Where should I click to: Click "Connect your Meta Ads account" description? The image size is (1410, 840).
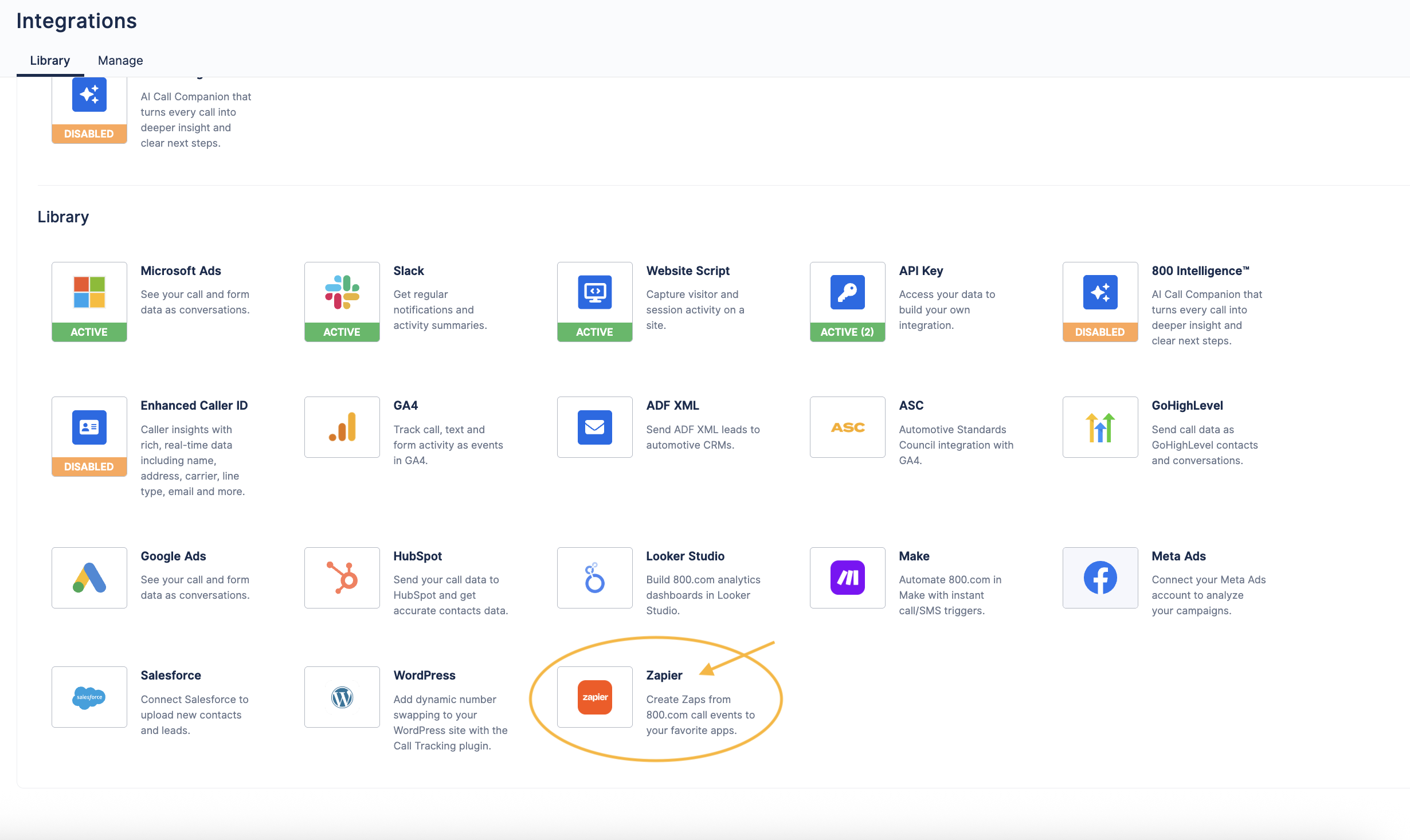tap(1209, 595)
